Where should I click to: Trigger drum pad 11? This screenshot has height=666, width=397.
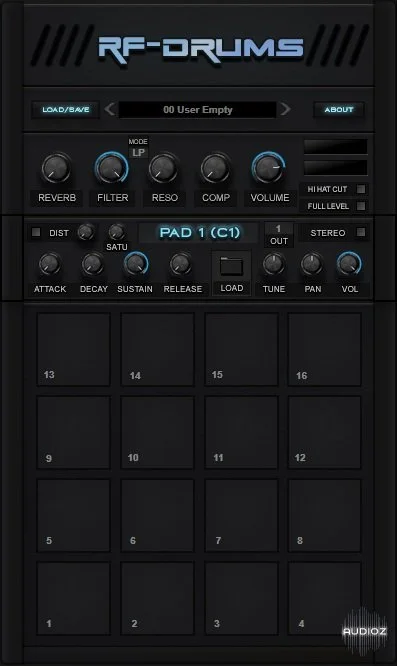click(241, 432)
